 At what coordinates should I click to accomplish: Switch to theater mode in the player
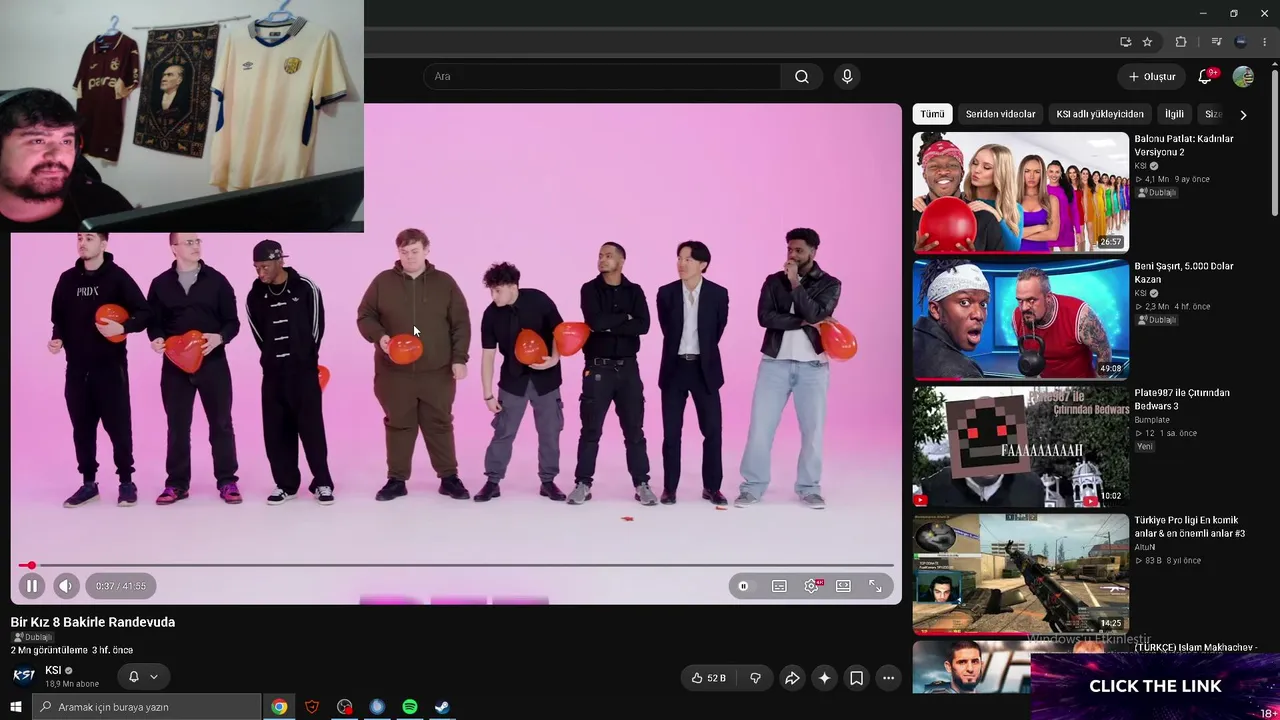[843, 586]
